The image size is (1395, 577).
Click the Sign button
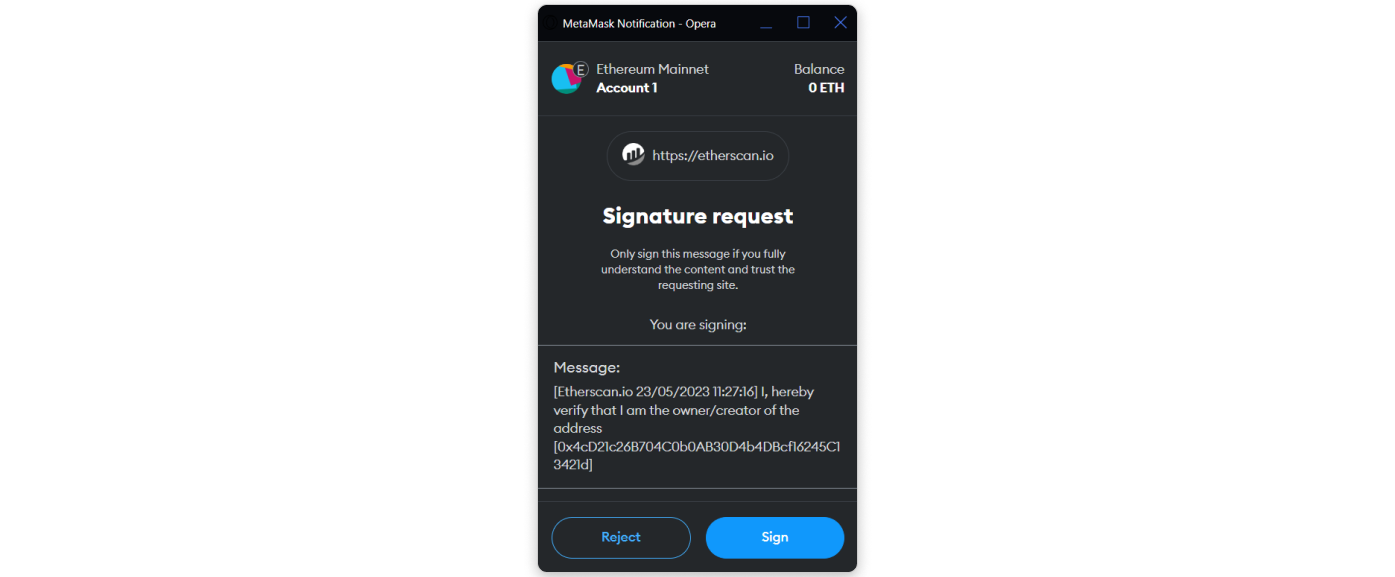[x=775, y=538]
